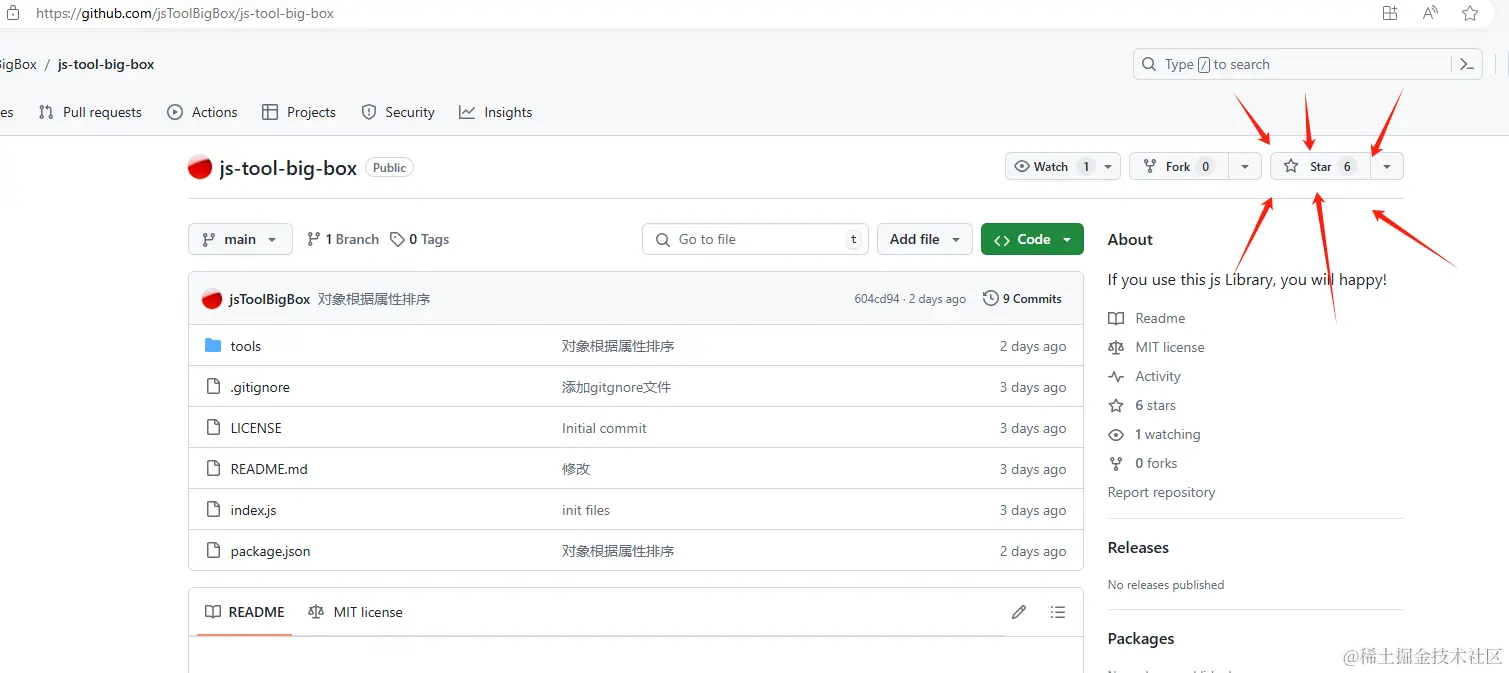Screen dimensions: 1509x673
Task: Open the .gitignore file
Action: 260,387
